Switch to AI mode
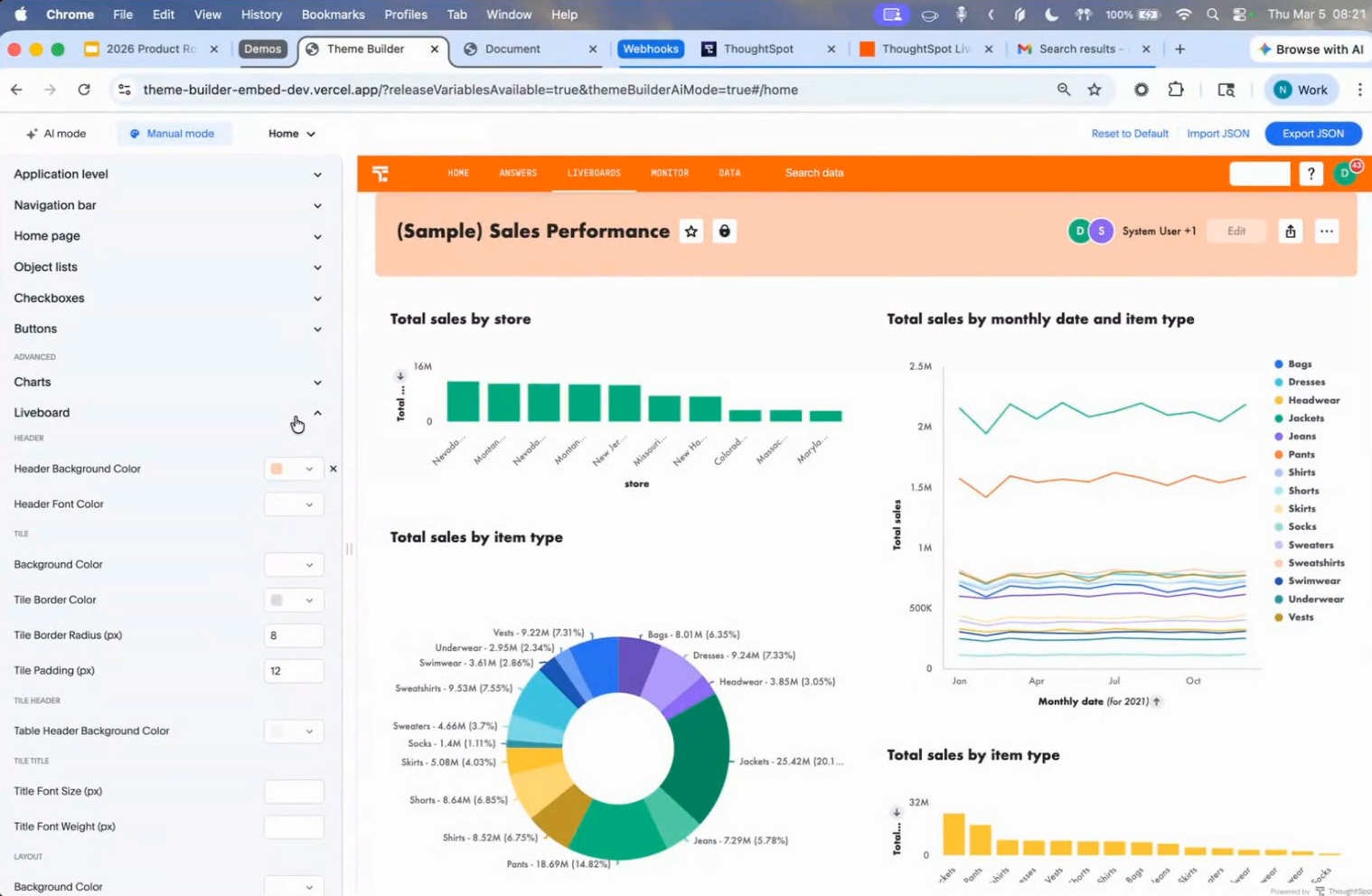This screenshot has height=896, width=1372. coord(56,134)
